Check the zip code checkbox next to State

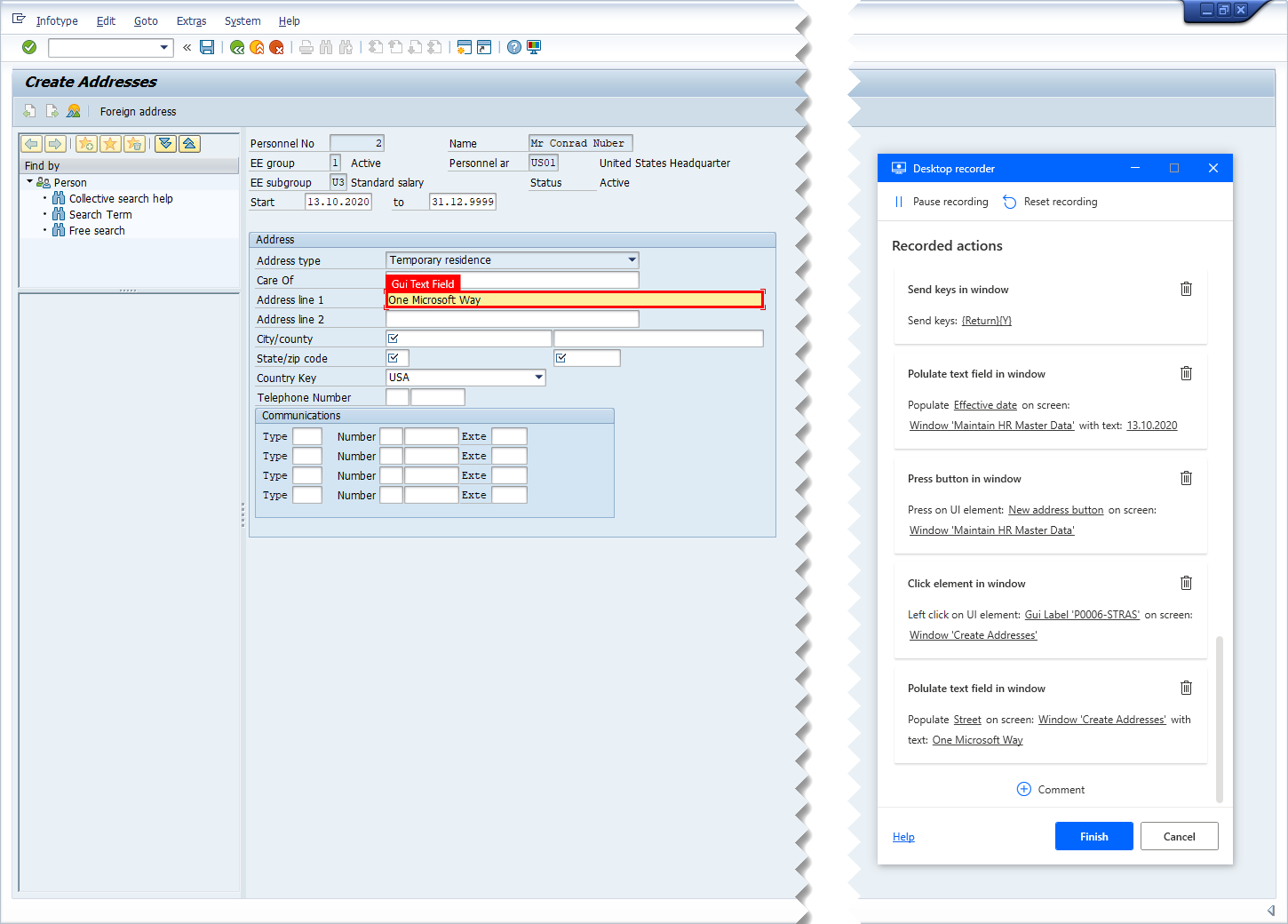coord(561,357)
